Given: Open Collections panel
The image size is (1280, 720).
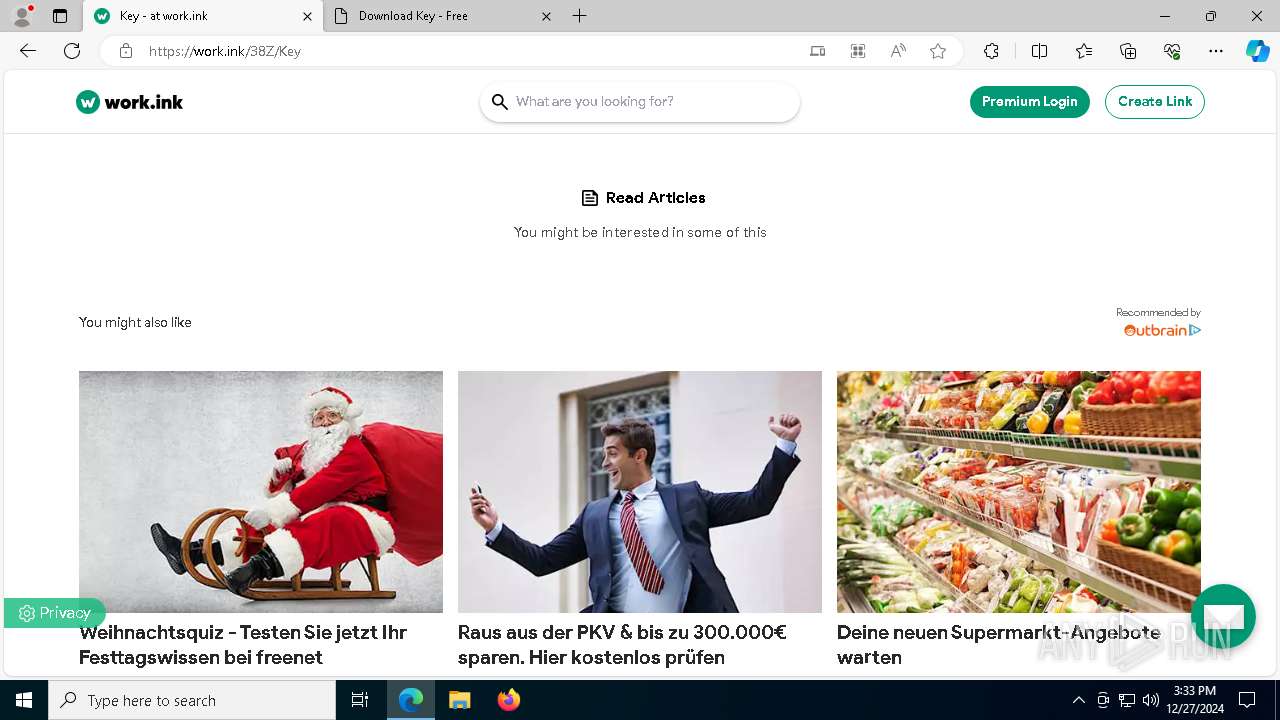Looking at the screenshot, I should [x=1128, y=51].
